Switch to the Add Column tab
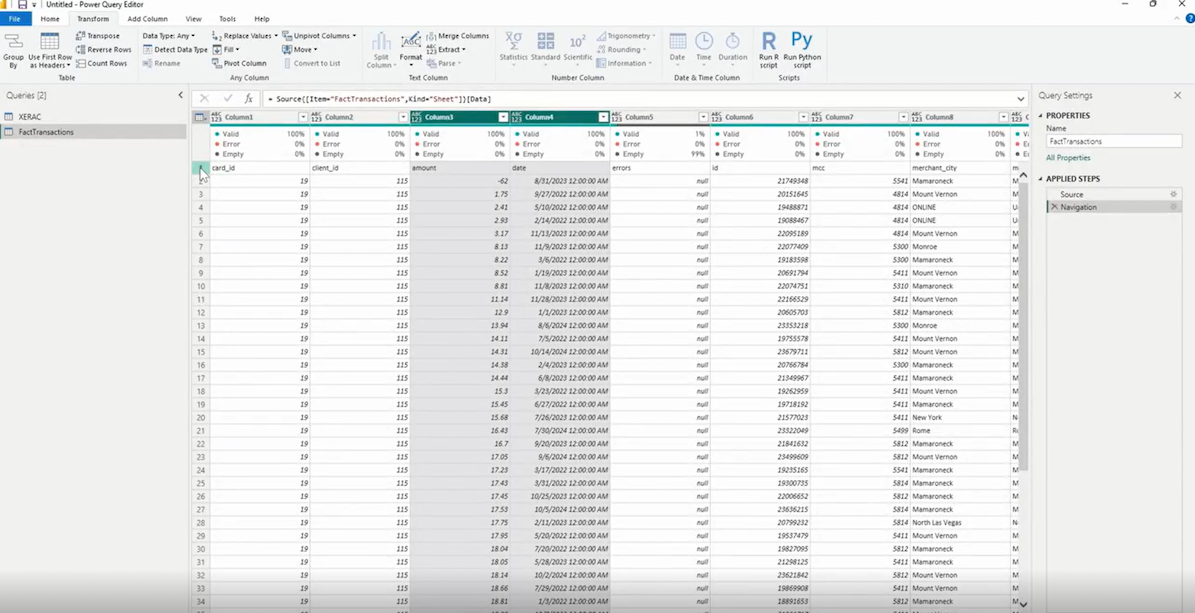The image size is (1195, 613). (x=147, y=19)
